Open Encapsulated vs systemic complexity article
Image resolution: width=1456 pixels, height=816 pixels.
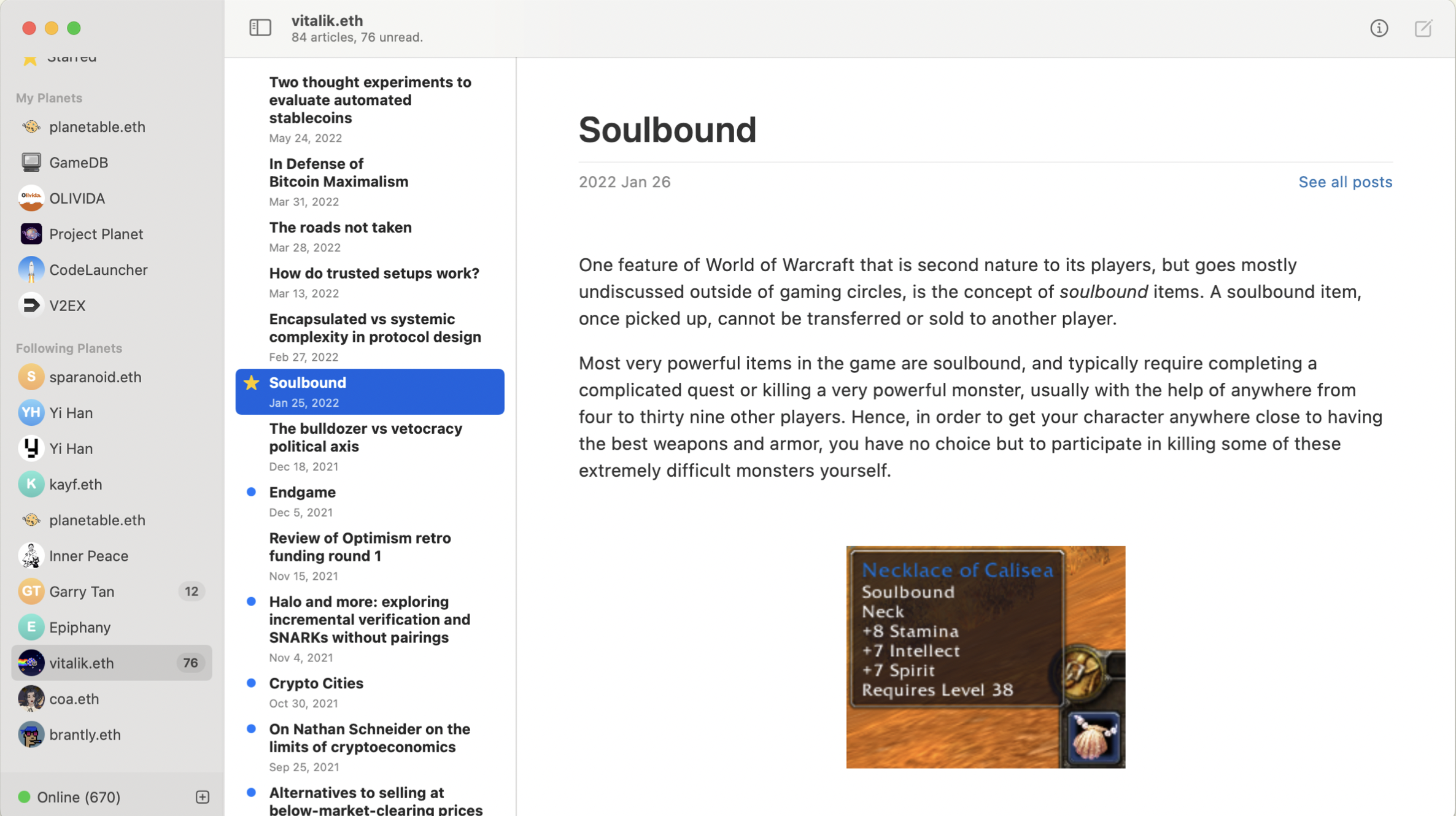(370, 336)
